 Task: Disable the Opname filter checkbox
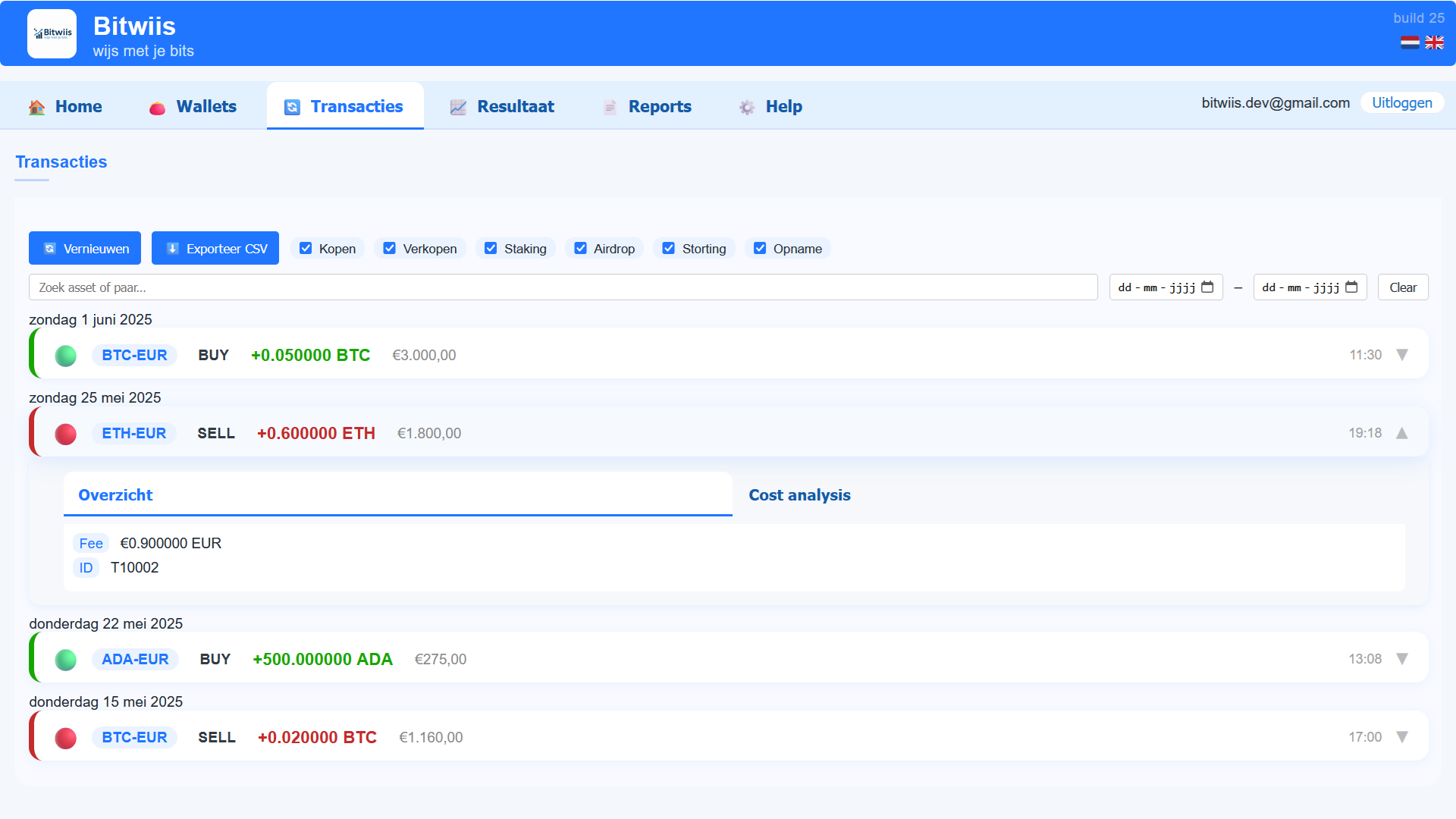coord(760,249)
